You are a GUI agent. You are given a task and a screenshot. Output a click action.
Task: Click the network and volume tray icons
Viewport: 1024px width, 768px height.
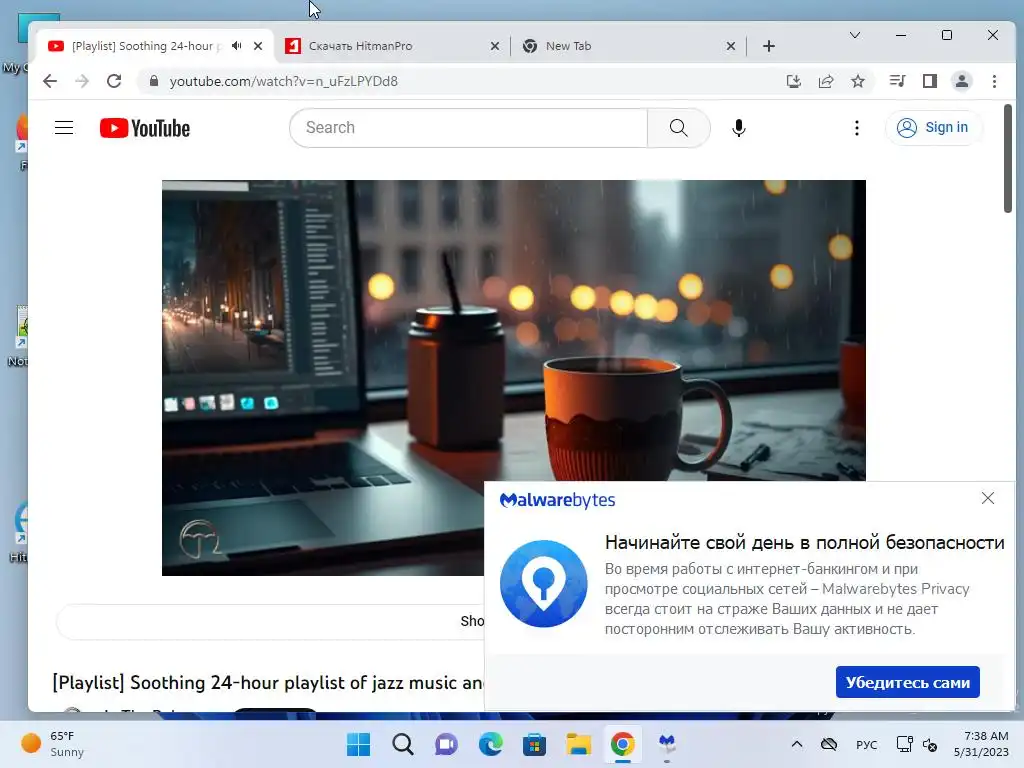pyautogui.click(x=917, y=744)
